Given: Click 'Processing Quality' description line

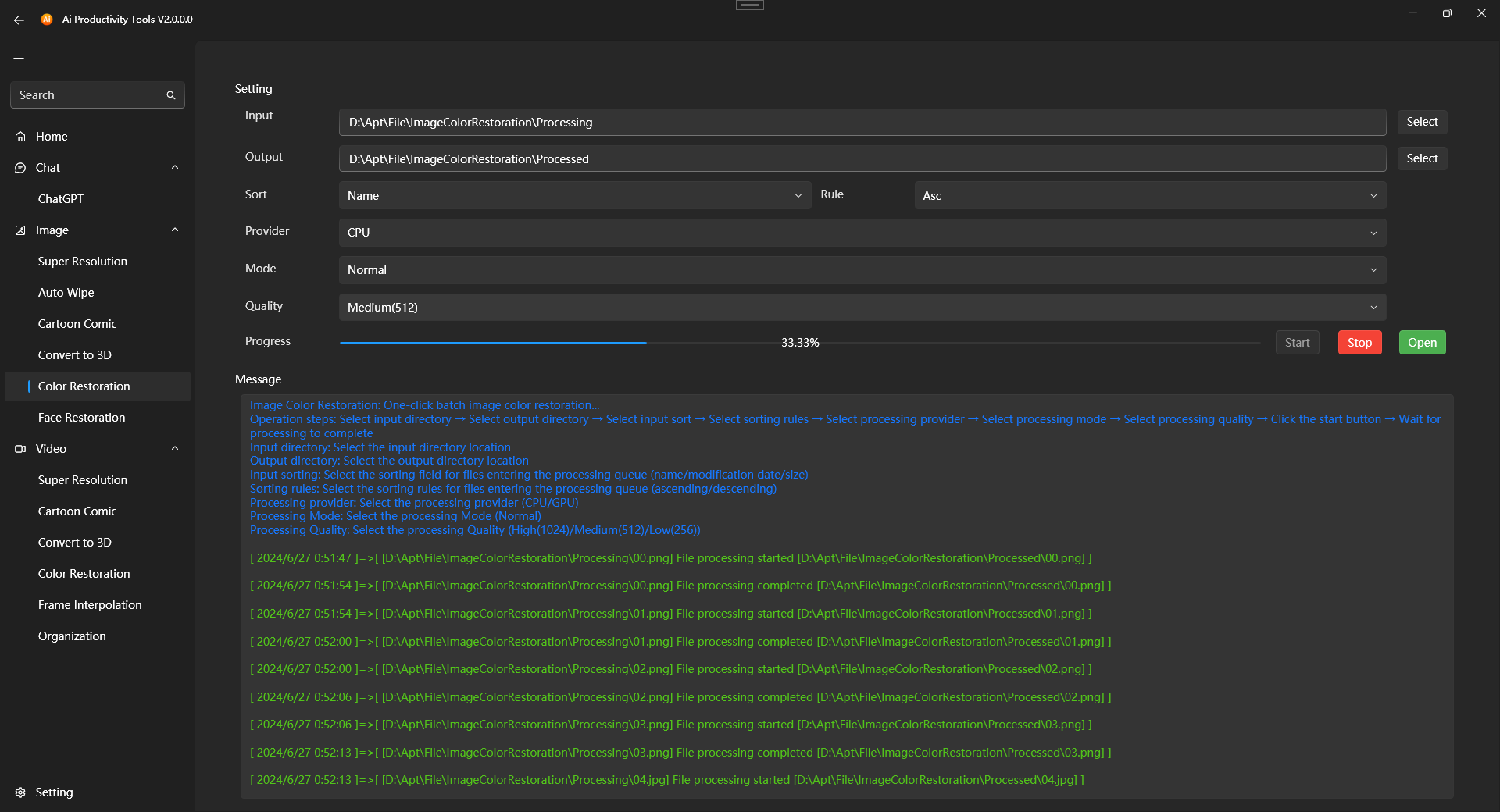Looking at the screenshot, I should (x=475, y=530).
